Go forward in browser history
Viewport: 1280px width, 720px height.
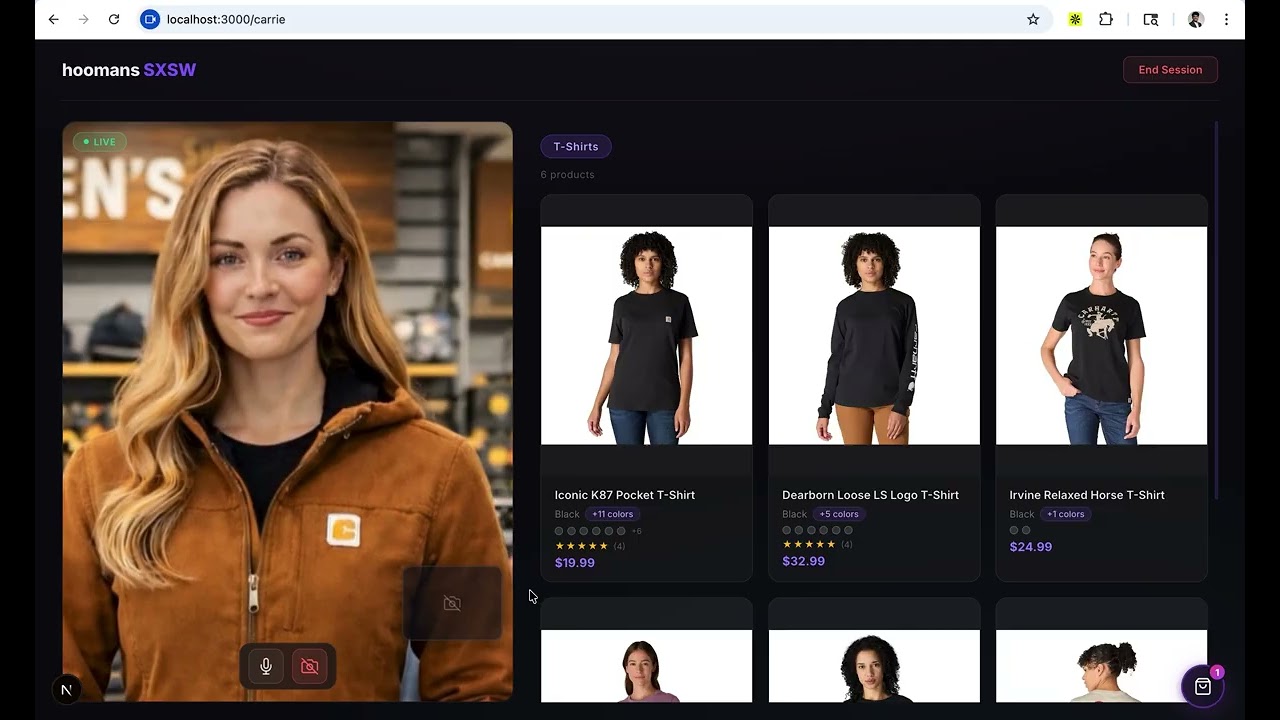(x=84, y=19)
